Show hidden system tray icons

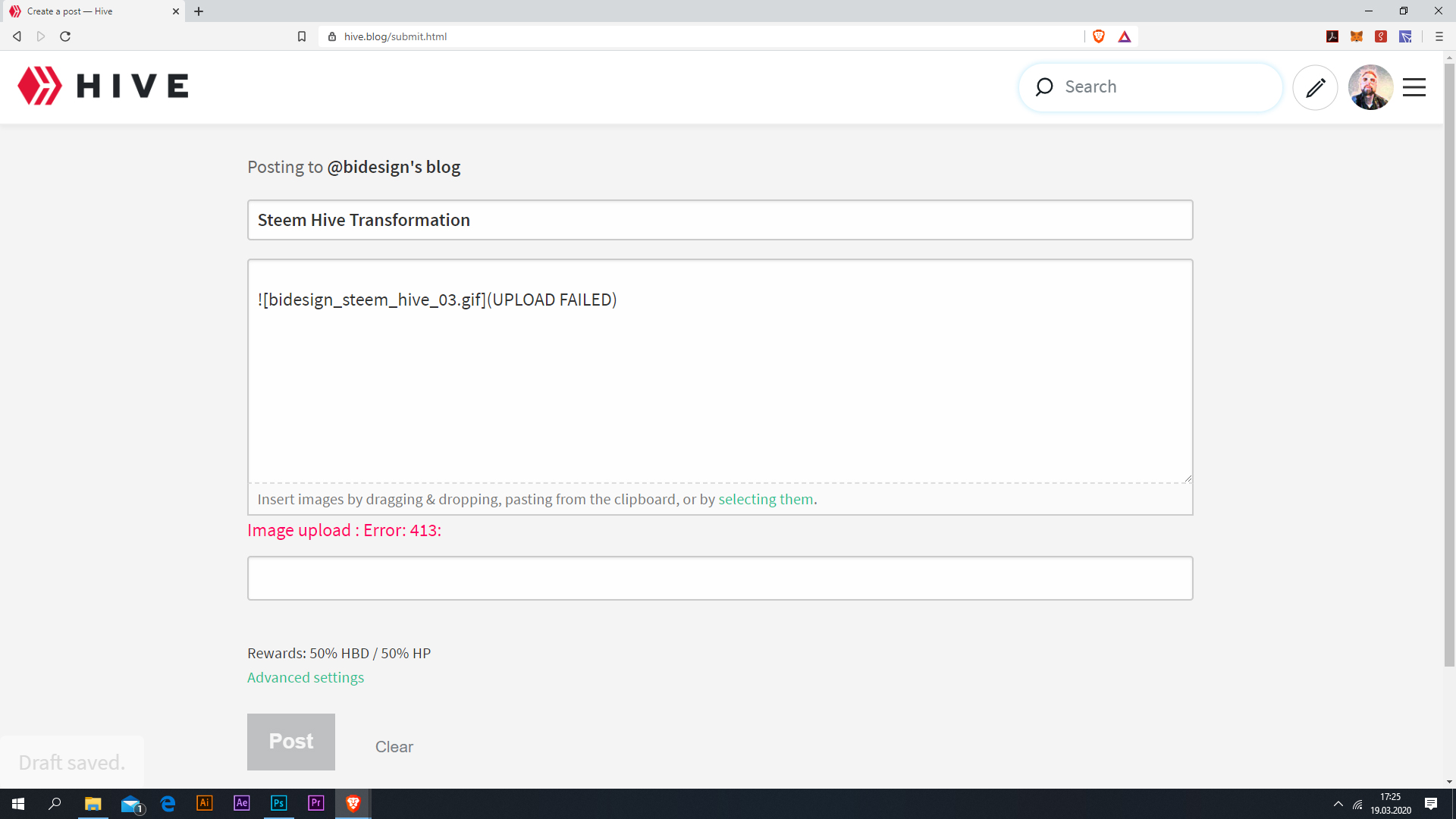1338,804
